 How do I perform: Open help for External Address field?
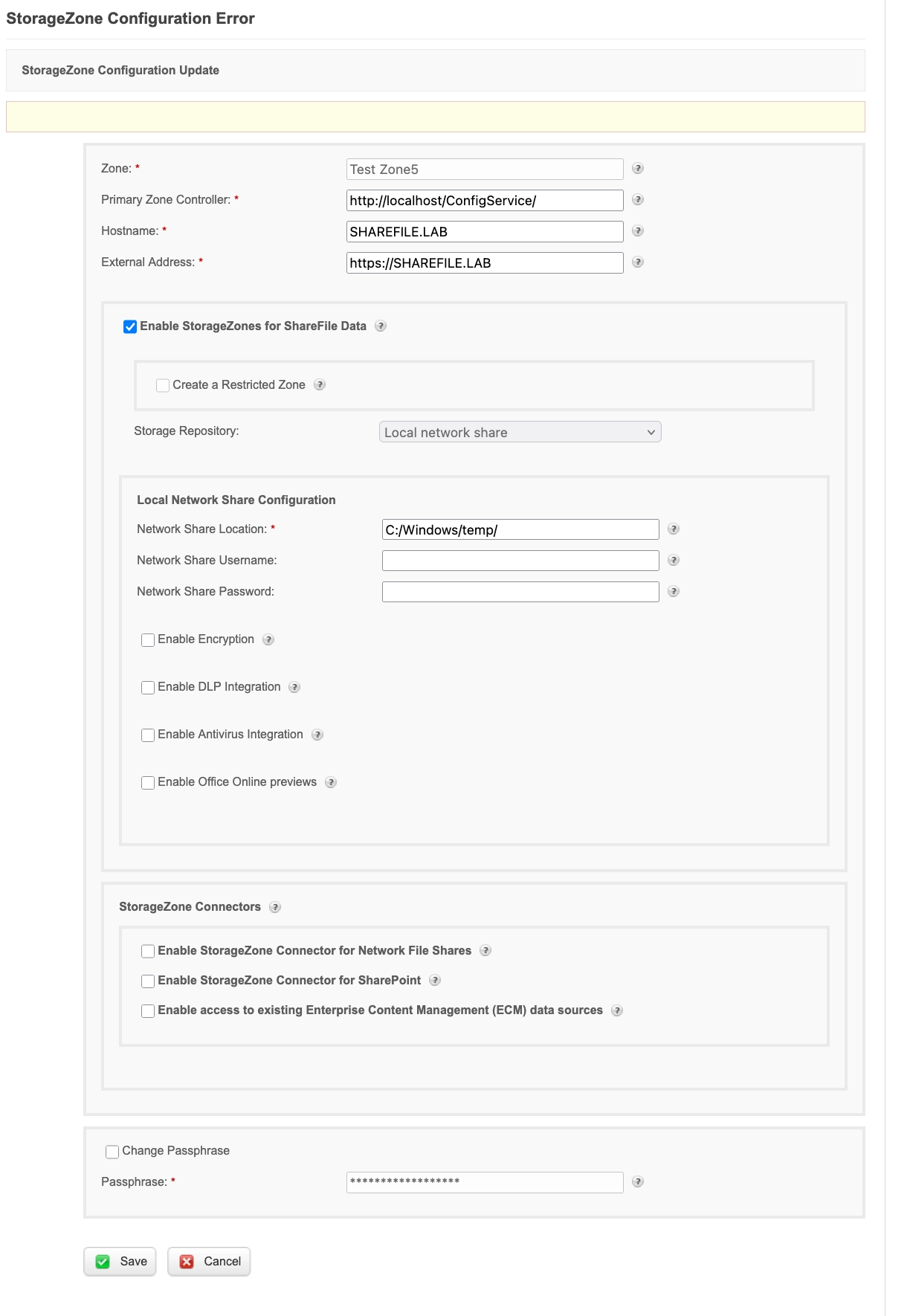[638, 262]
